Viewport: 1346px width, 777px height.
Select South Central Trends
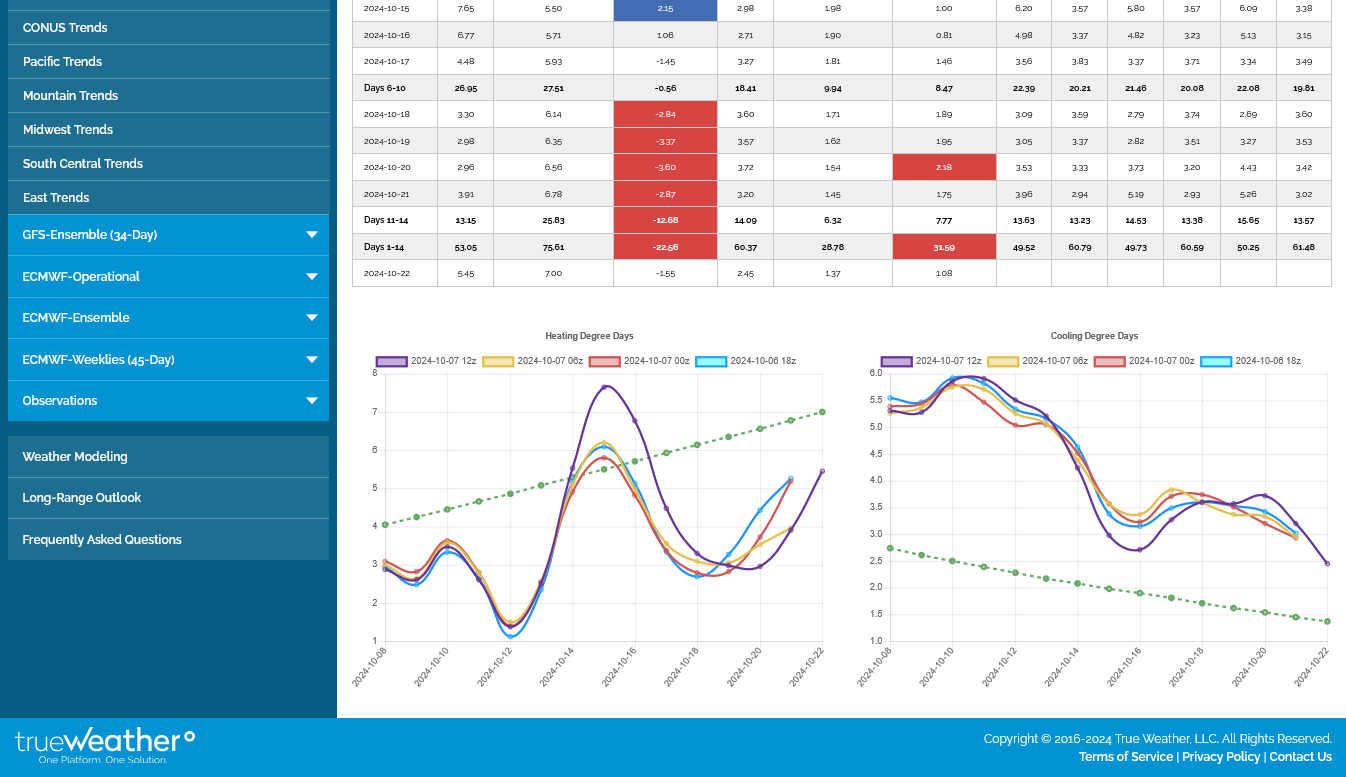click(83, 164)
